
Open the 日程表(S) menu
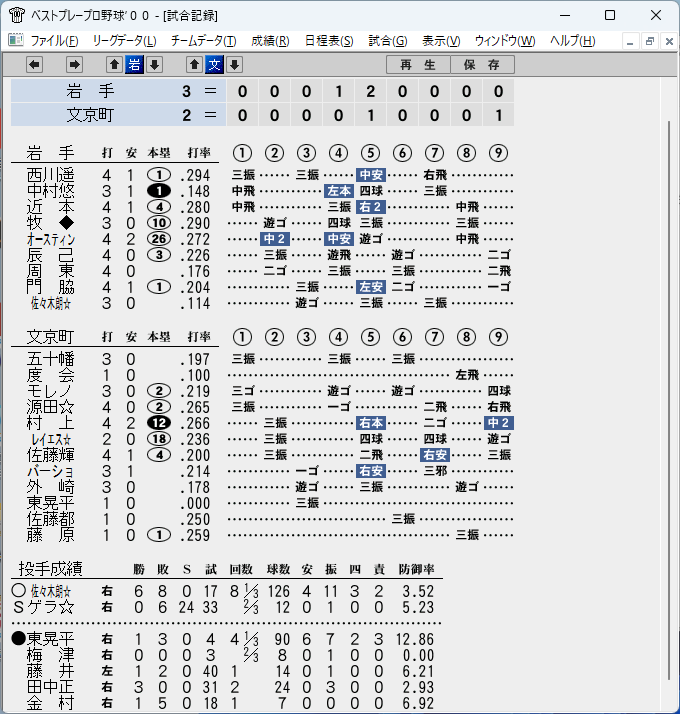[x=329, y=41]
